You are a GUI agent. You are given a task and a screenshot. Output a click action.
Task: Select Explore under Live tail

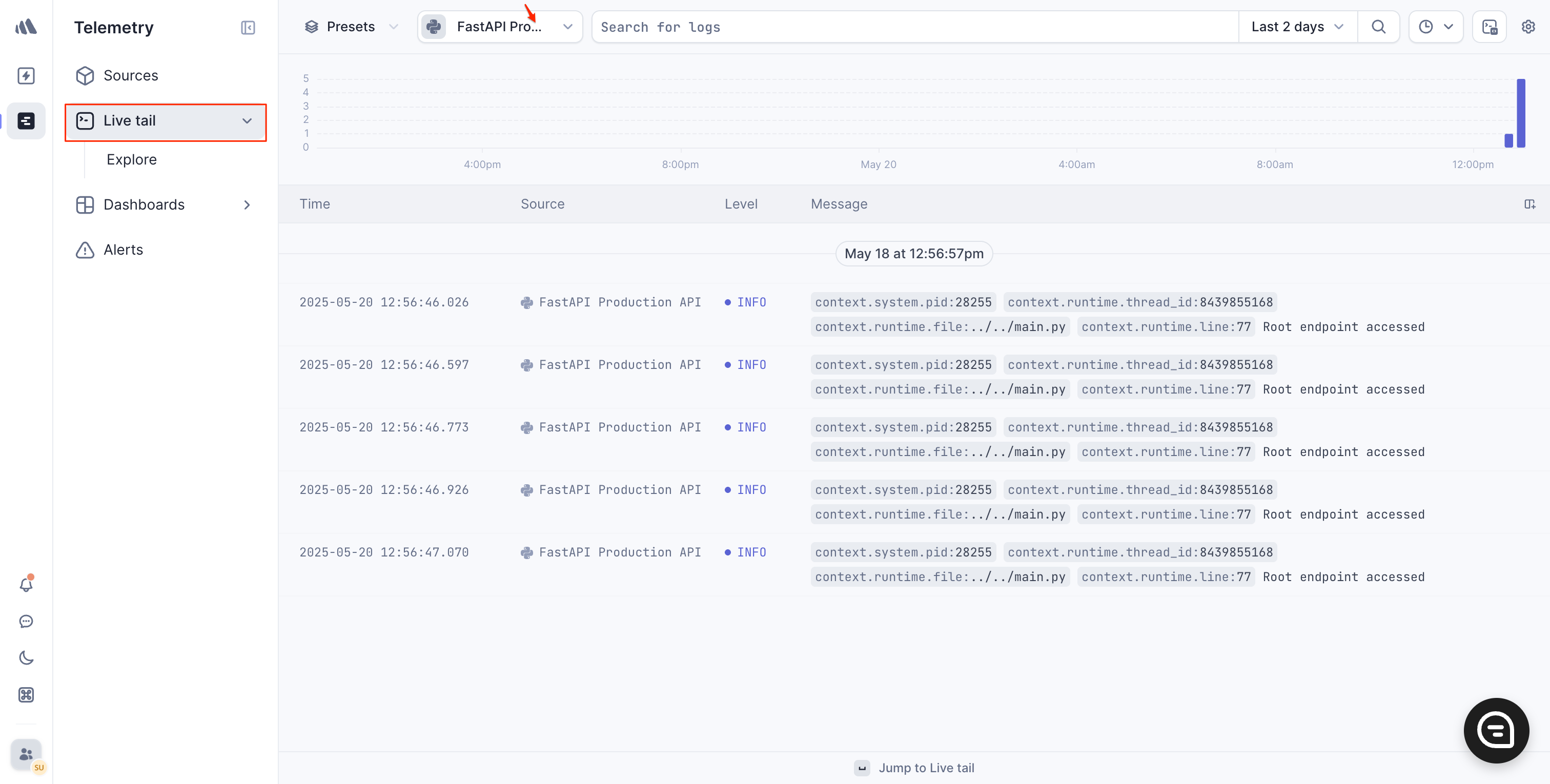132,159
